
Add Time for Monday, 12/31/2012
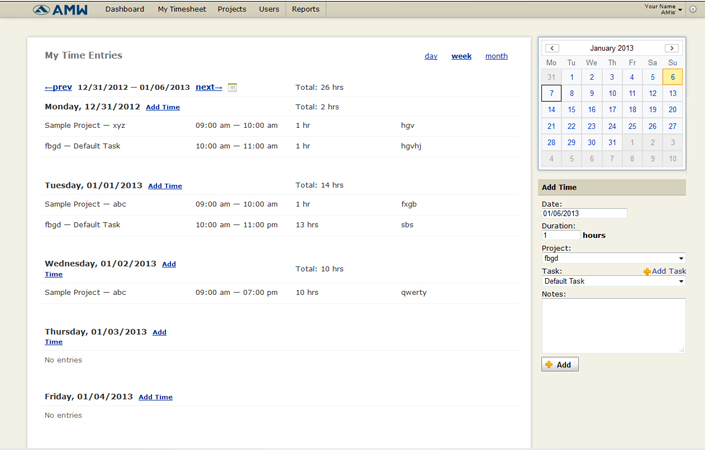click(163, 107)
